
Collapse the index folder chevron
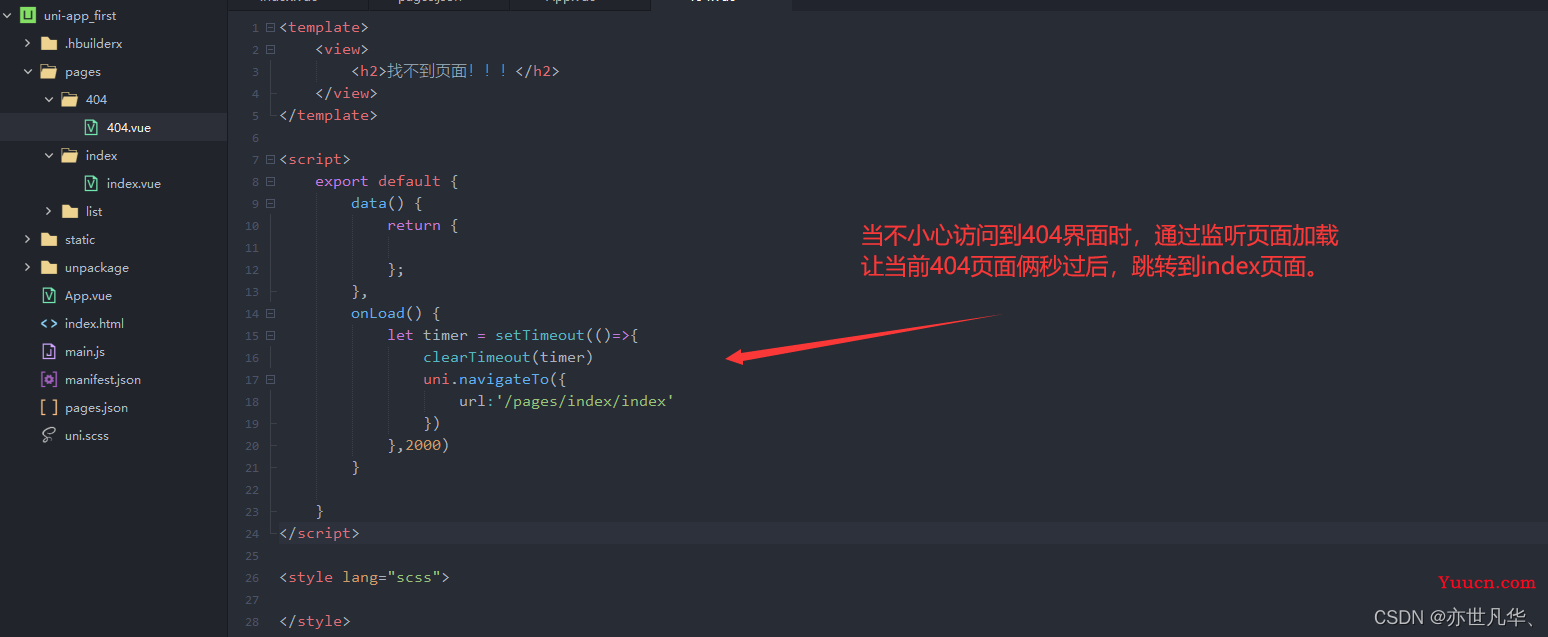49,156
